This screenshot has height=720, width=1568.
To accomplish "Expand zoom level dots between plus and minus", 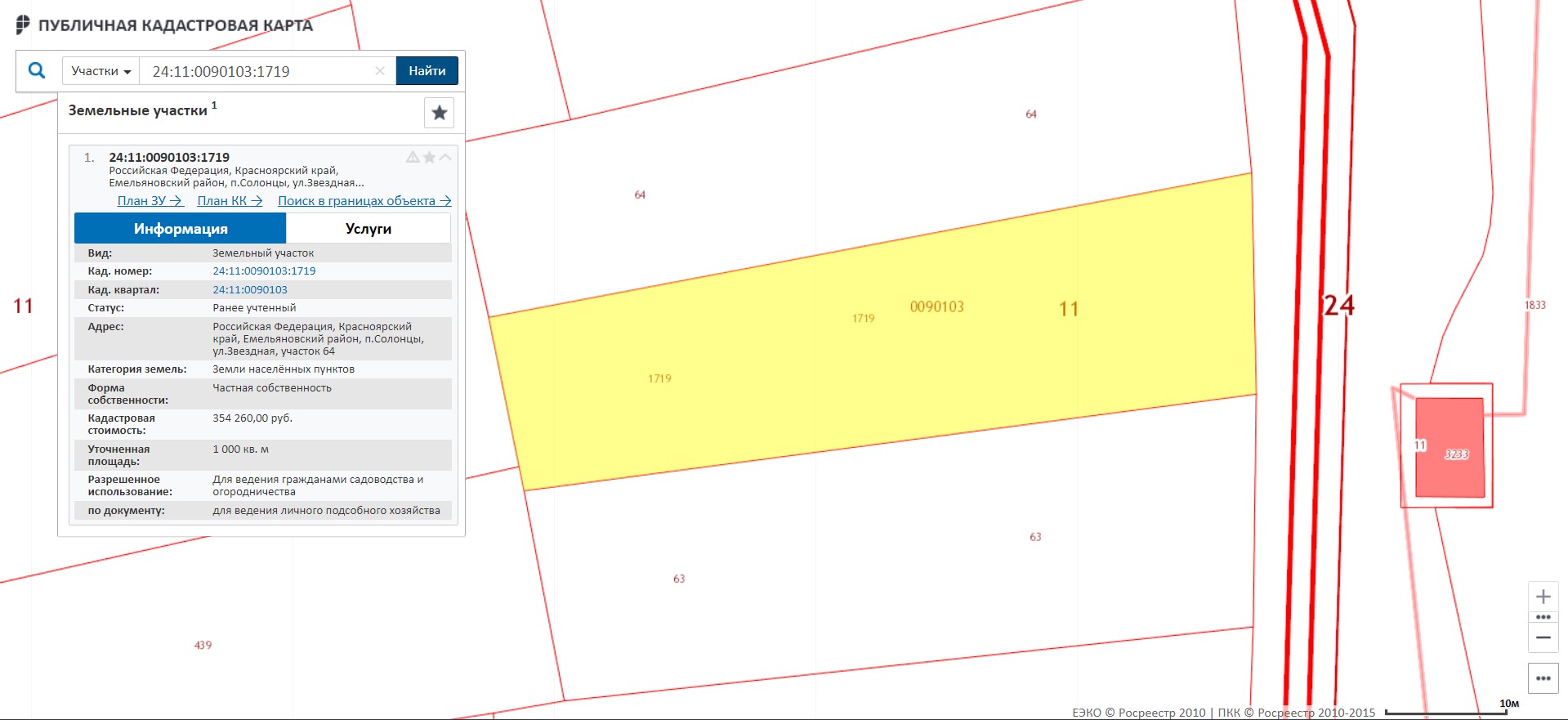I will [1543, 617].
